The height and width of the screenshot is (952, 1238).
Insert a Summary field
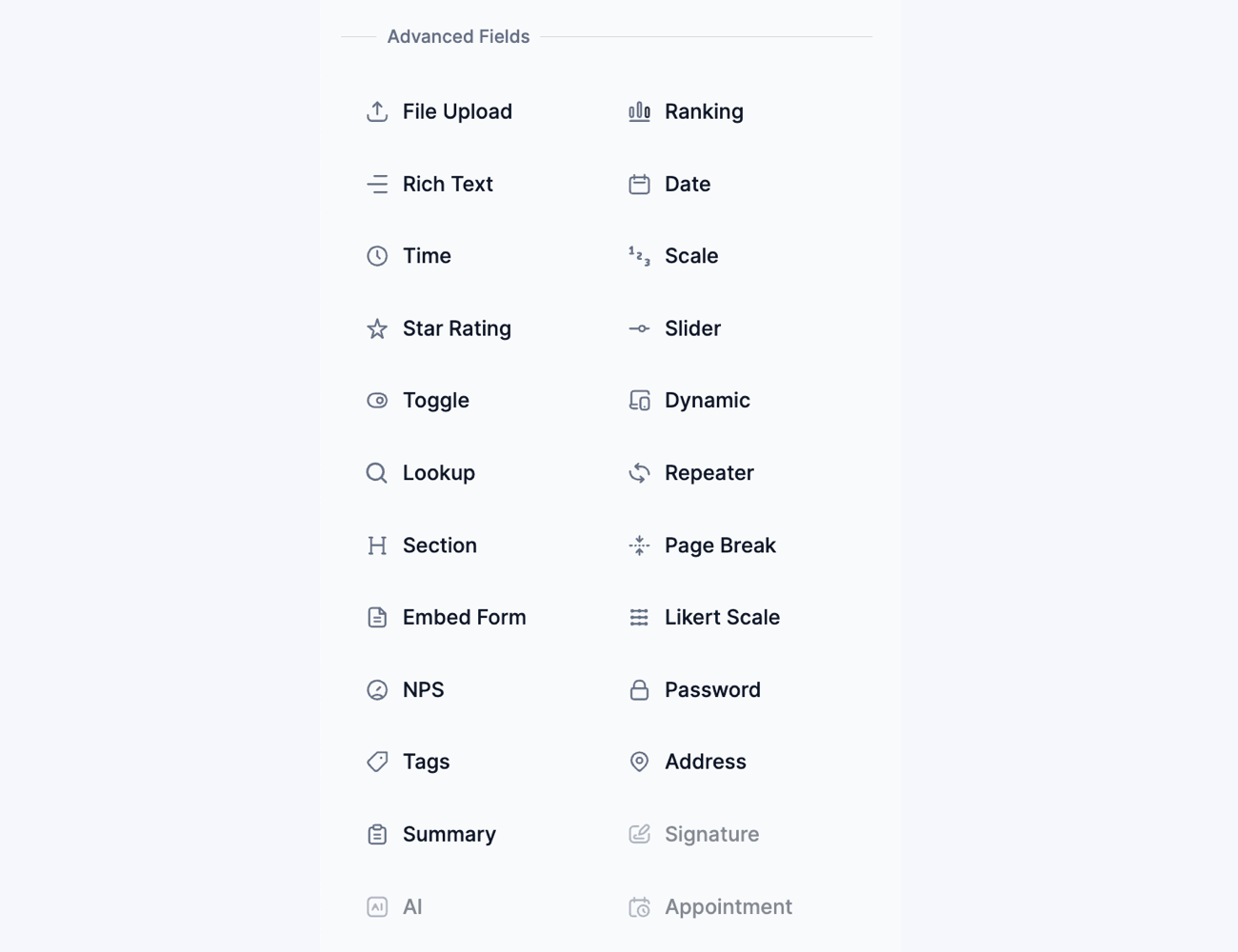tap(449, 835)
